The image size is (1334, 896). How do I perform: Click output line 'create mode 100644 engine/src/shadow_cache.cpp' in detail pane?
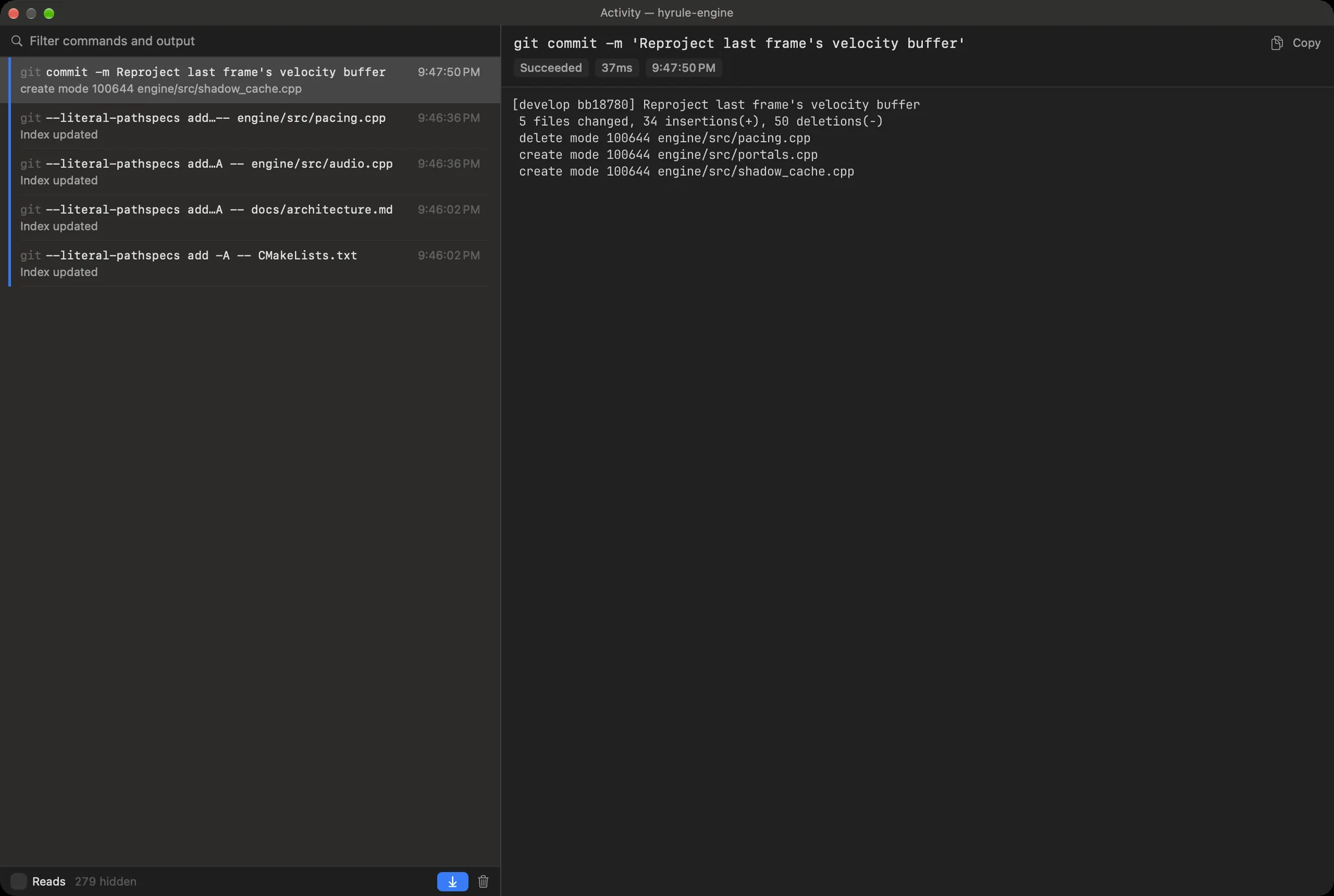tap(687, 172)
